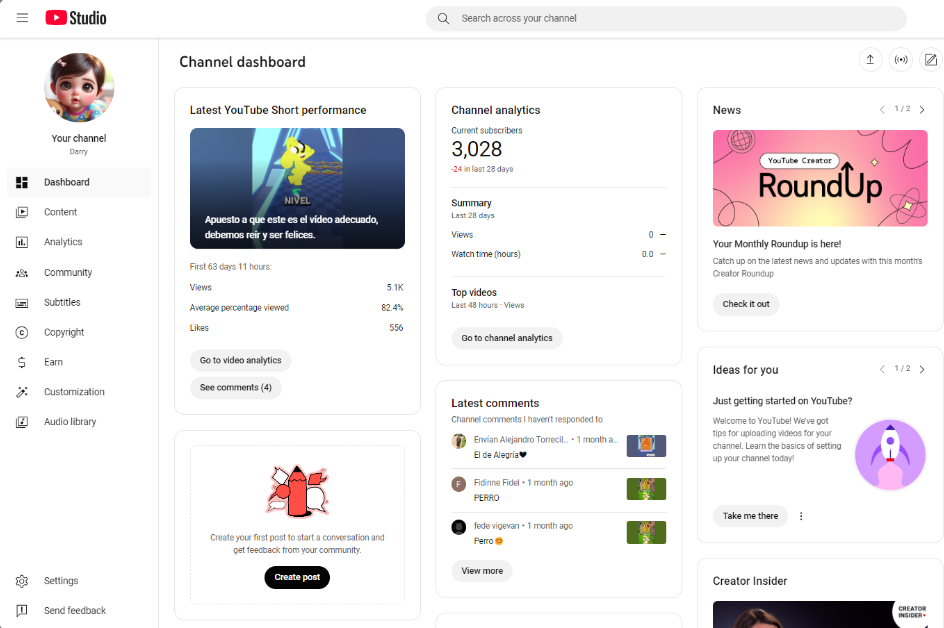Click the Views value '5.1K'
Image resolution: width=944 pixels, height=628 pixels.
tap(395, 287)
